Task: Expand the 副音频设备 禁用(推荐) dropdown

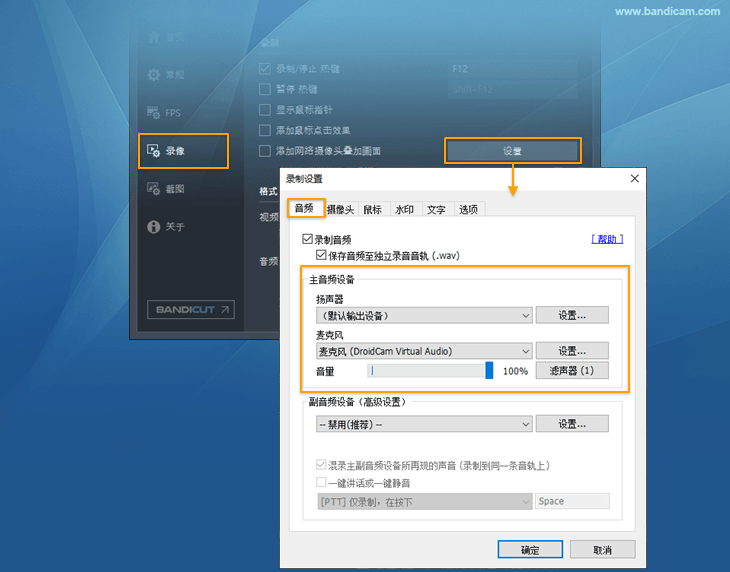Action: point(424,424)
